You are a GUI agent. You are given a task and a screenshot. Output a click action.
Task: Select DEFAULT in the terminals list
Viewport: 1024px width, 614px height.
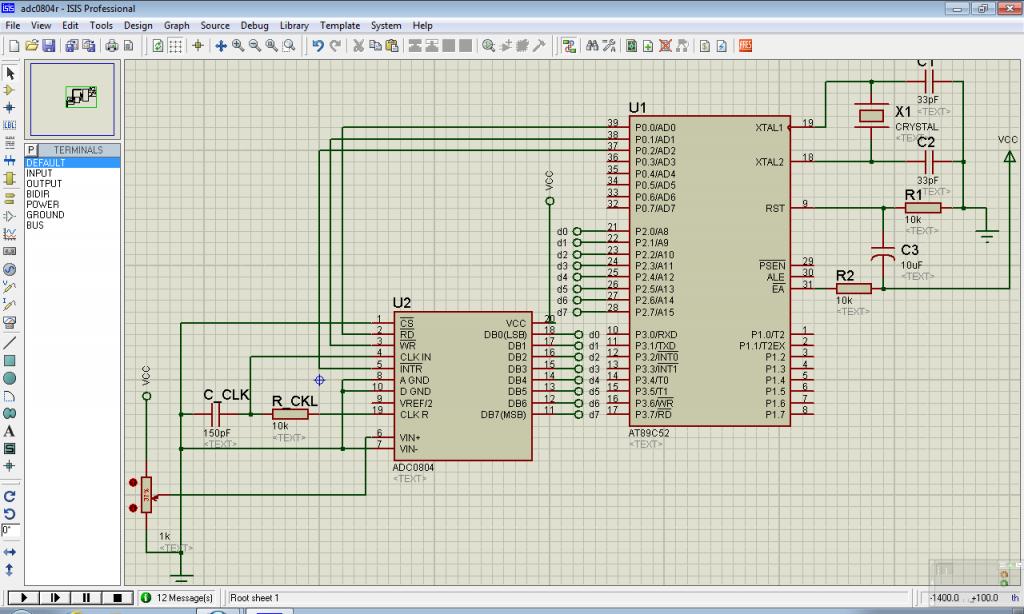point(72,163)
